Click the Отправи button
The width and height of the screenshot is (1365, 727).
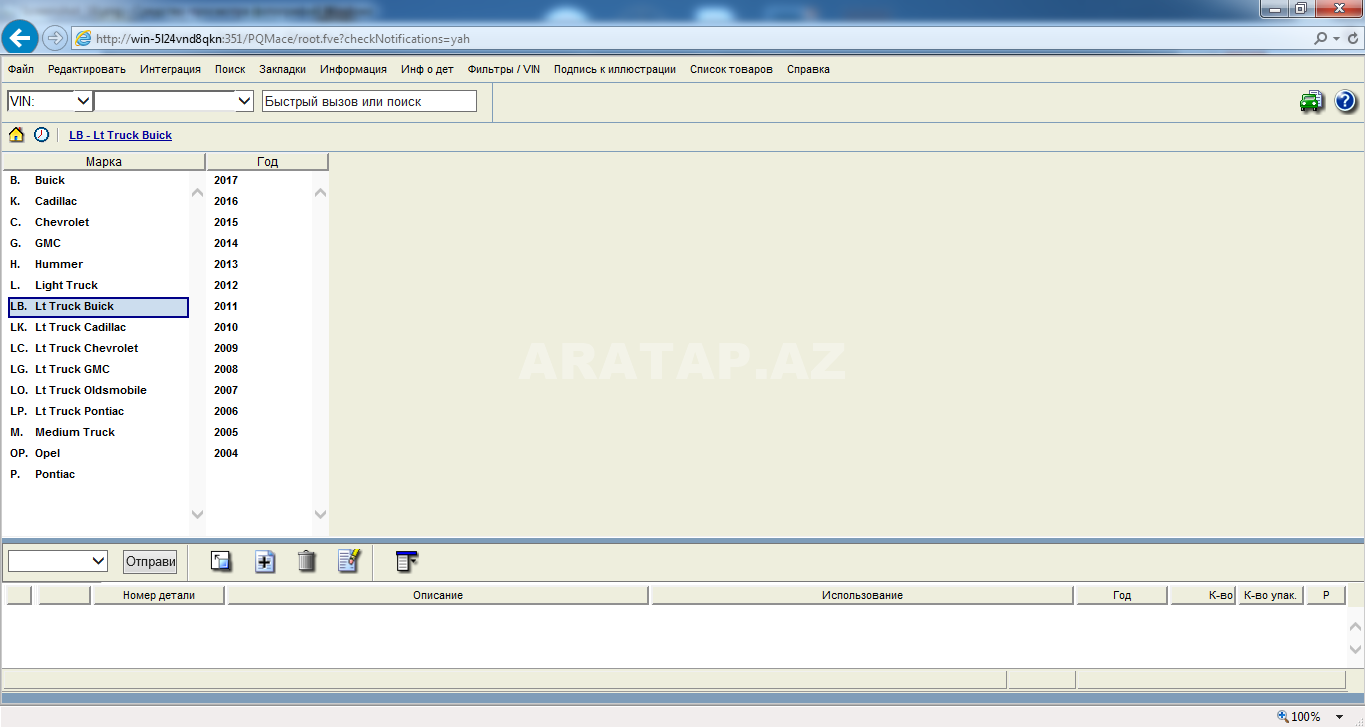click(150, 561)
